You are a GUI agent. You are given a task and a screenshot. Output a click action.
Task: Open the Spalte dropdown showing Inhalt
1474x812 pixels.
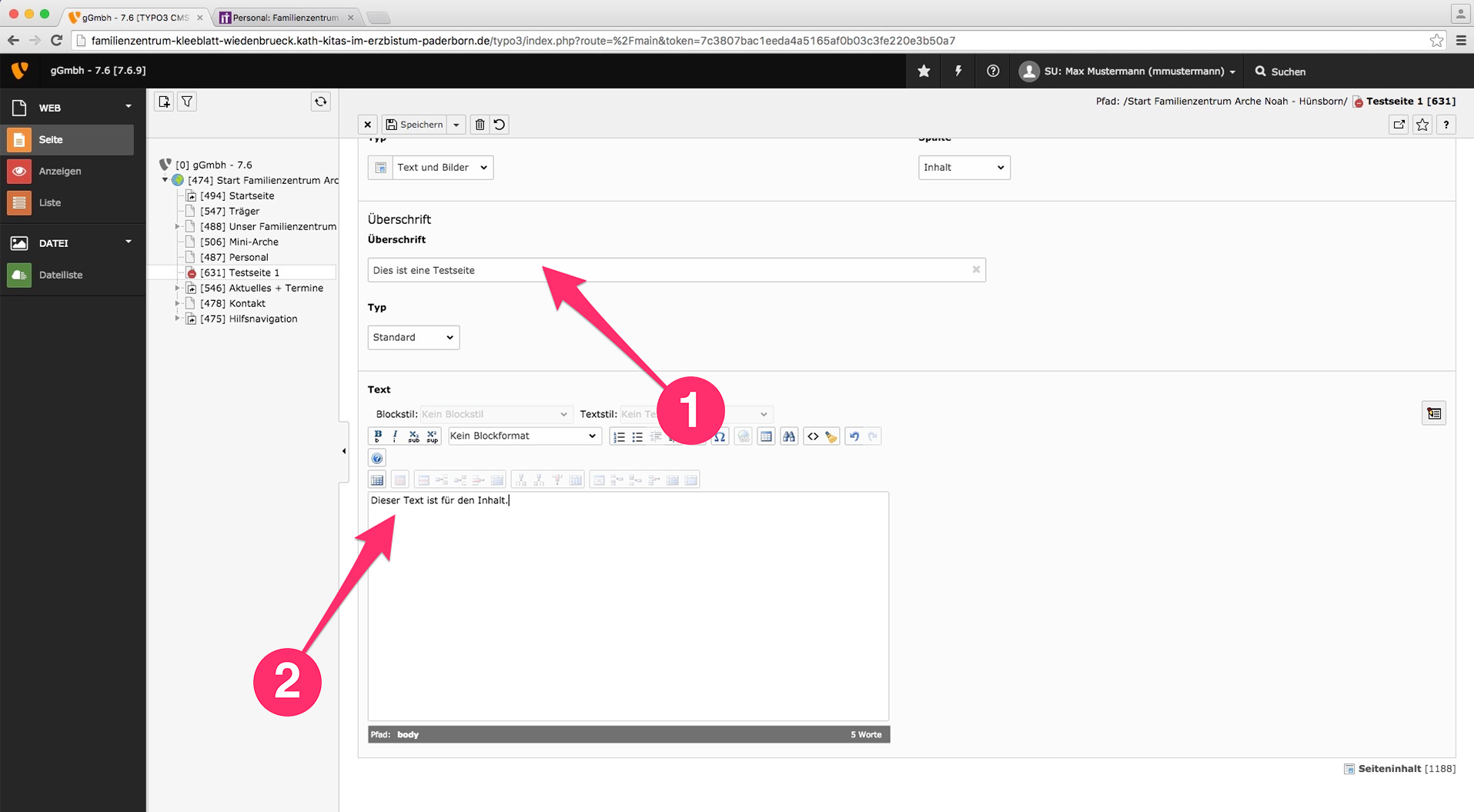pos(964,167)
